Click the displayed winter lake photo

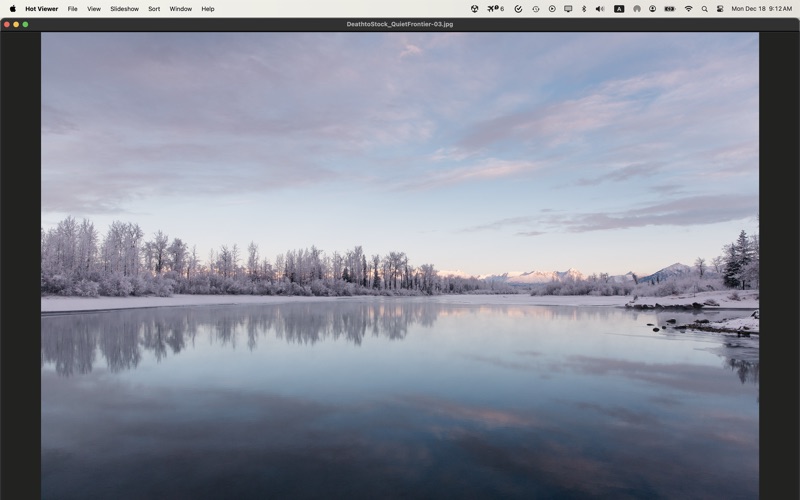400,266
